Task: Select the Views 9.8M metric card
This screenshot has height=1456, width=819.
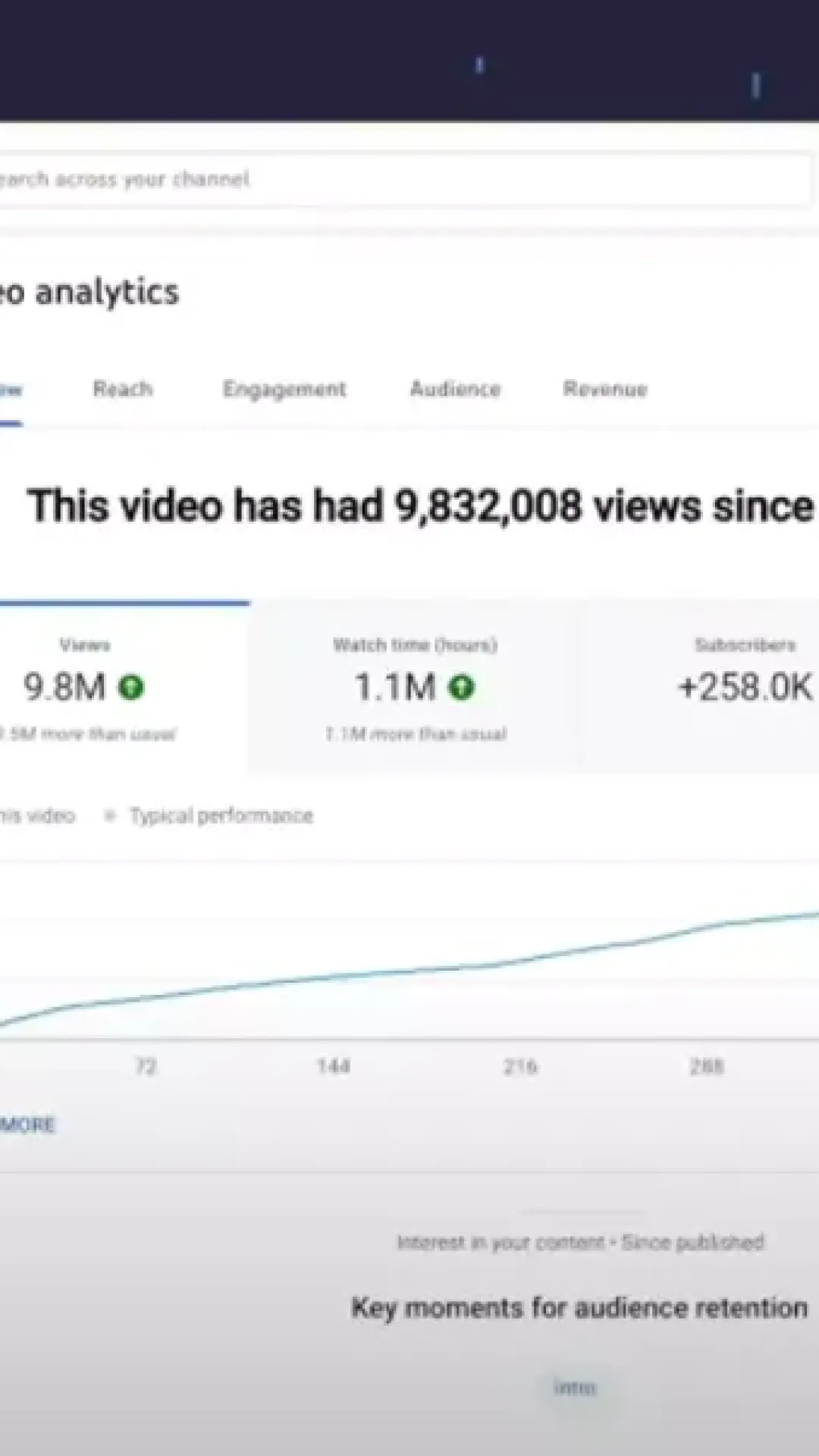Action: tap(124, 688)
